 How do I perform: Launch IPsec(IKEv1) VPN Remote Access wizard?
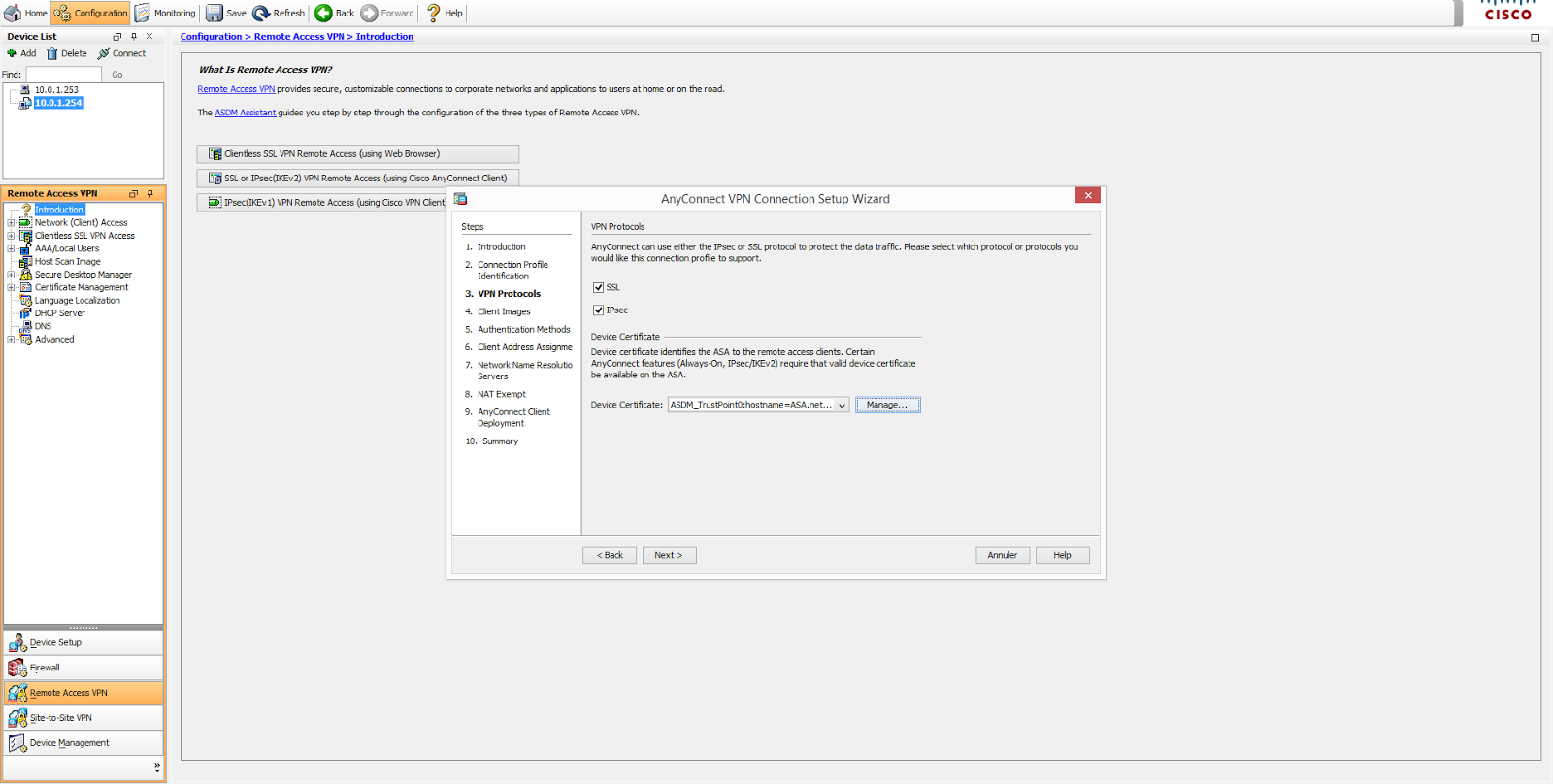click(x=322, y=203)
